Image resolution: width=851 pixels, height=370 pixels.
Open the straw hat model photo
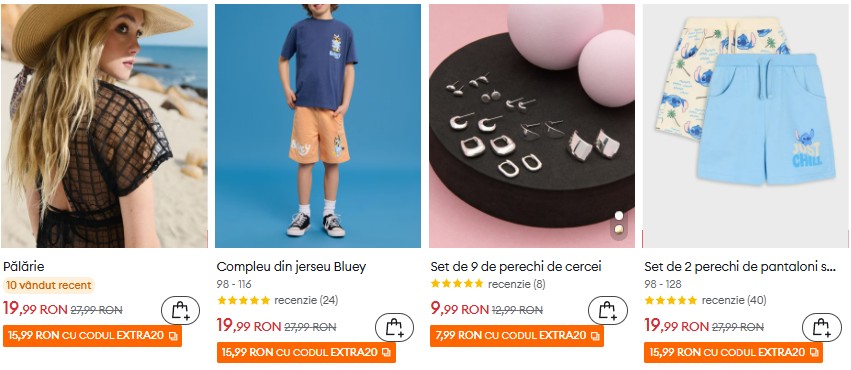tap(104, 126)
